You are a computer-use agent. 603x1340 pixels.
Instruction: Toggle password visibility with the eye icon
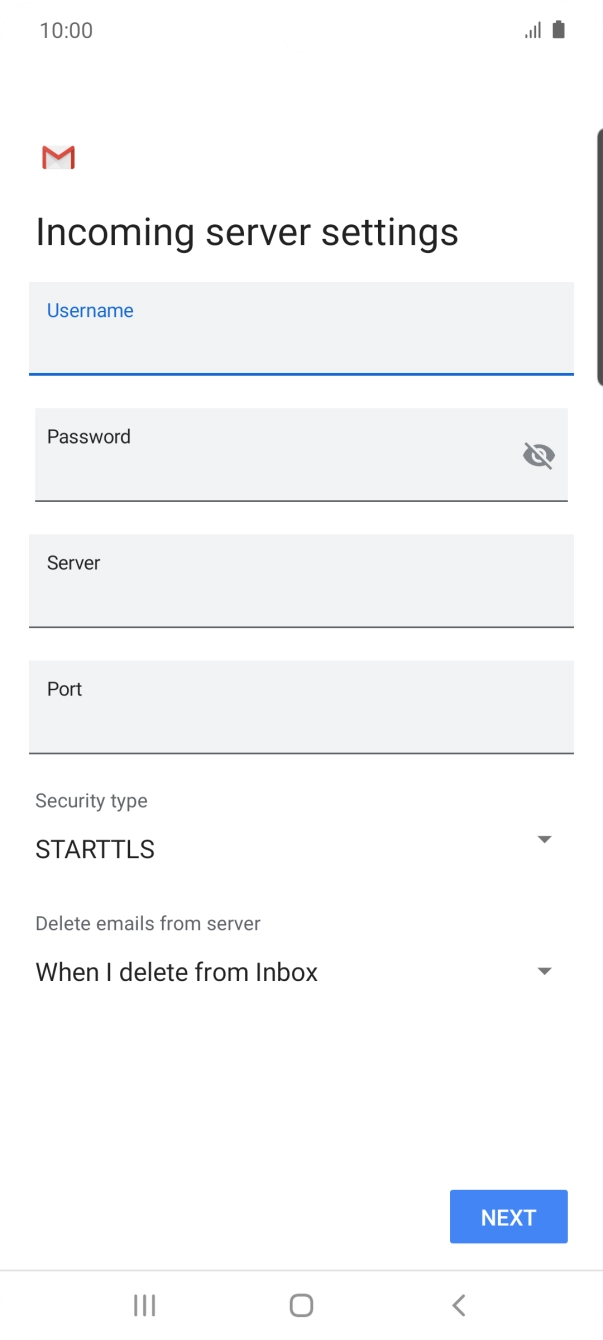click(539, 455)
